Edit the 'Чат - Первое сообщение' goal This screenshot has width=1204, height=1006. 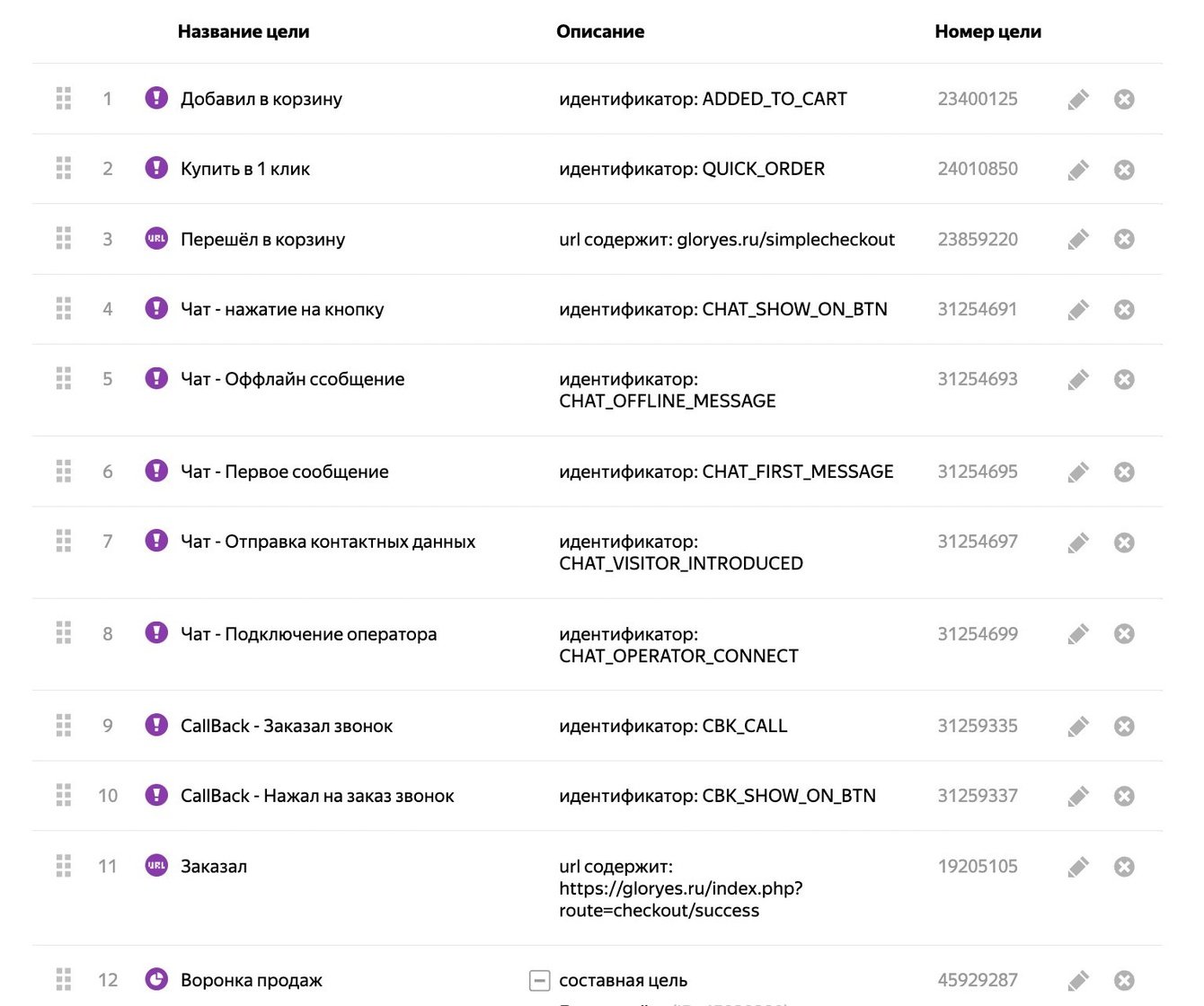(1078, 472)
